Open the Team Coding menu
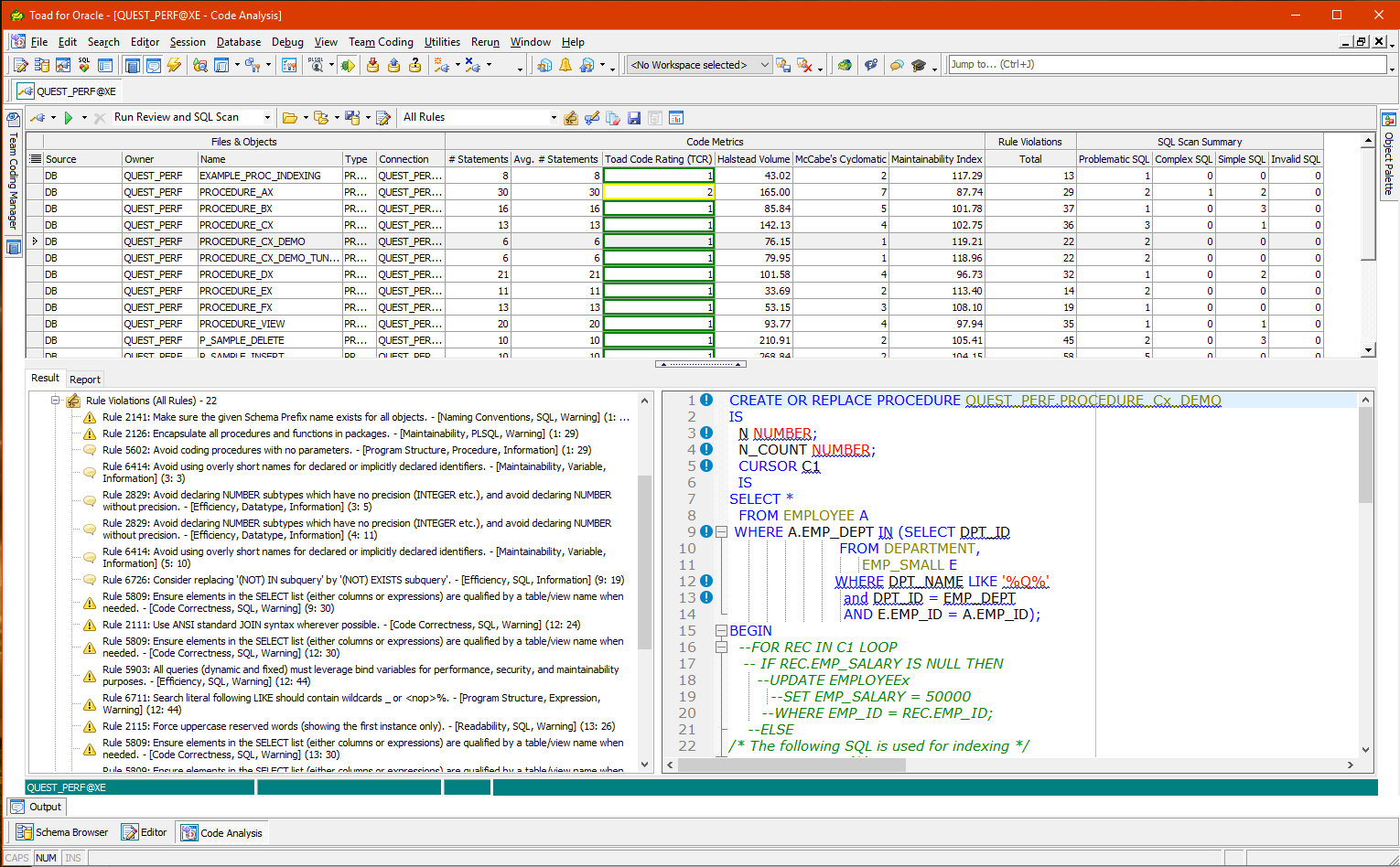The height and width of the screenshot is (867, 1400). (381, 42)
